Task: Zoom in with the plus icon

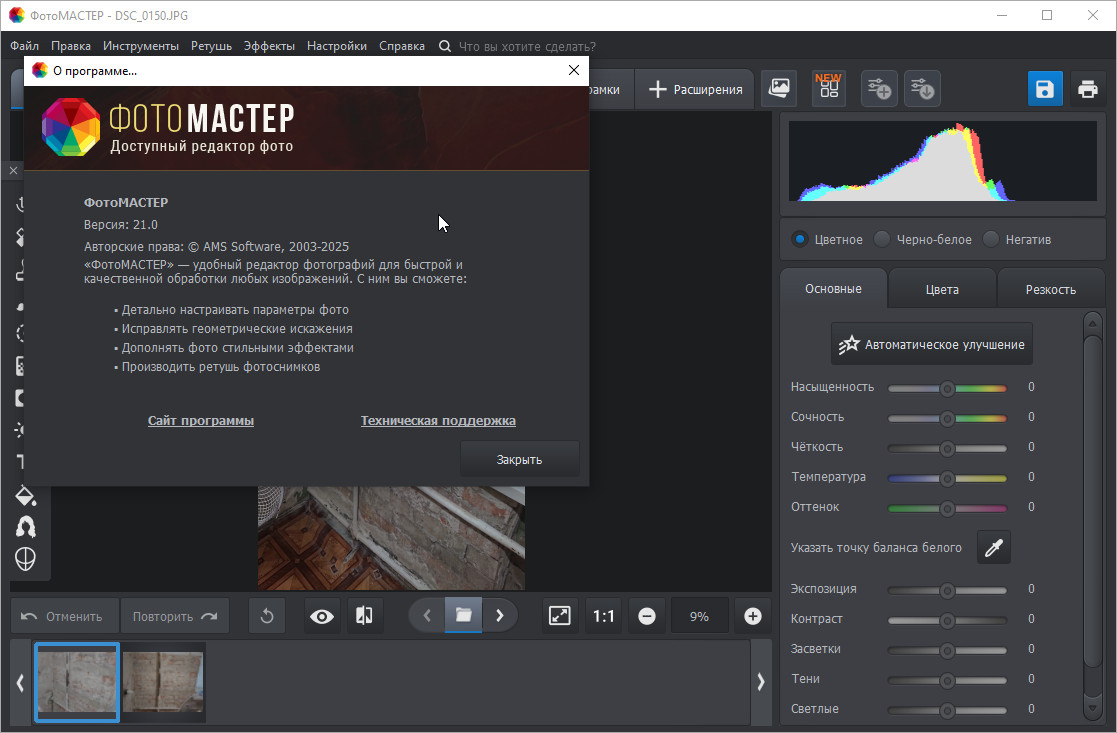Action: [x=753, y=616]
